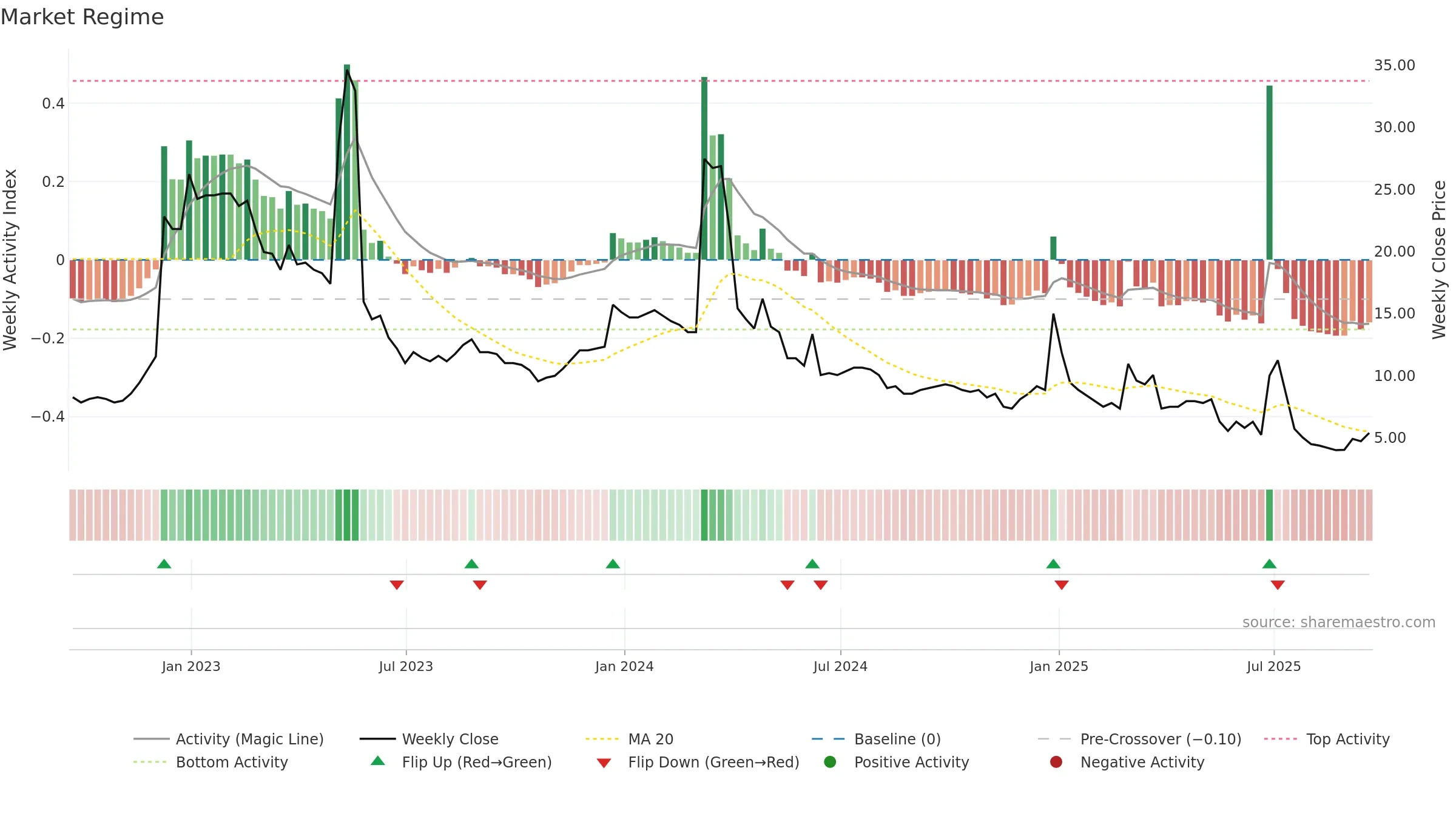This screenshot has height=819, width=1456.
Task: Click the −0.4 activity axis tick
Action: click(x=47, y=417)
